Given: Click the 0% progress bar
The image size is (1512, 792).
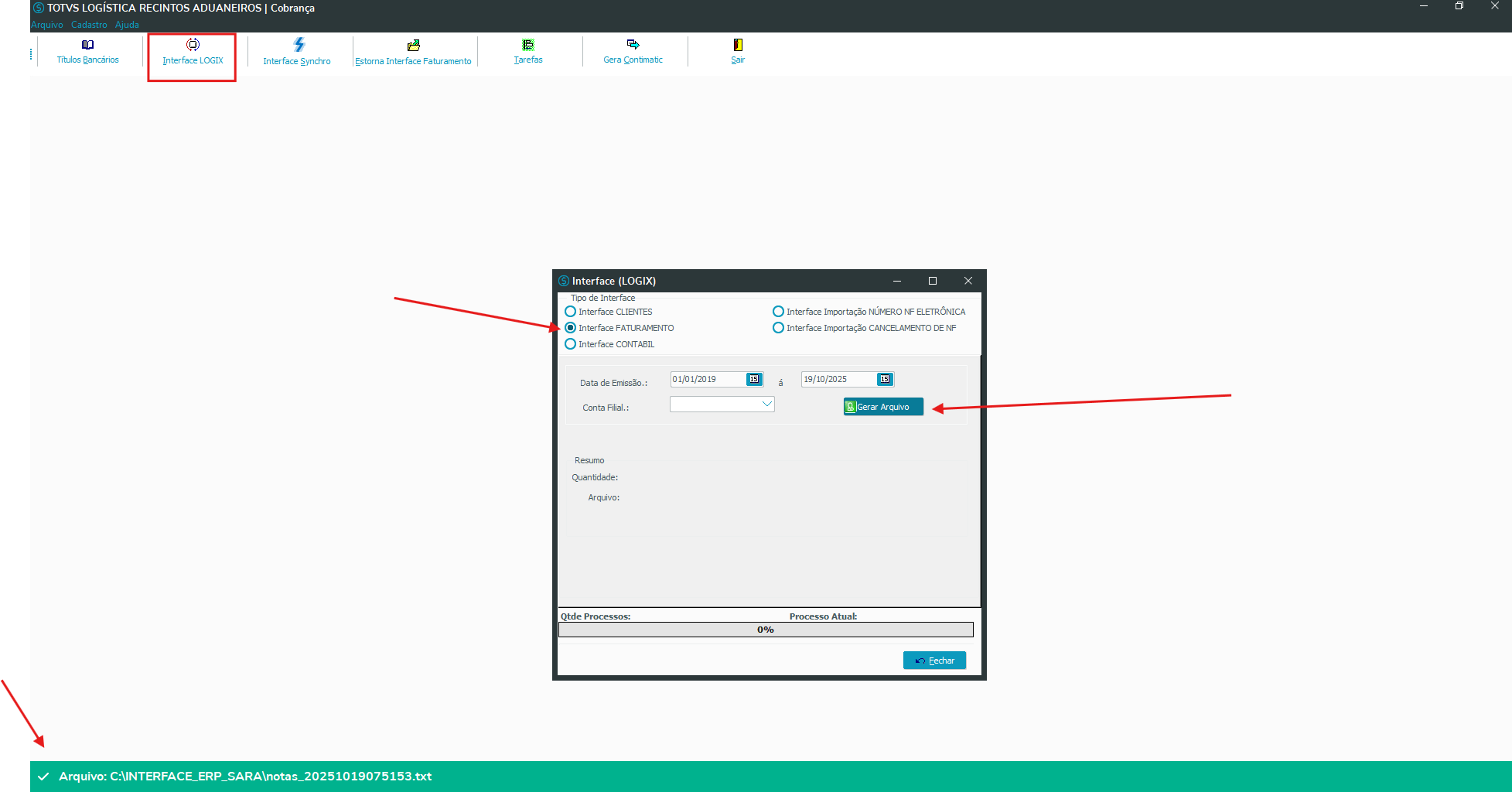Looking at the screenshot, I should click(766, 630).
